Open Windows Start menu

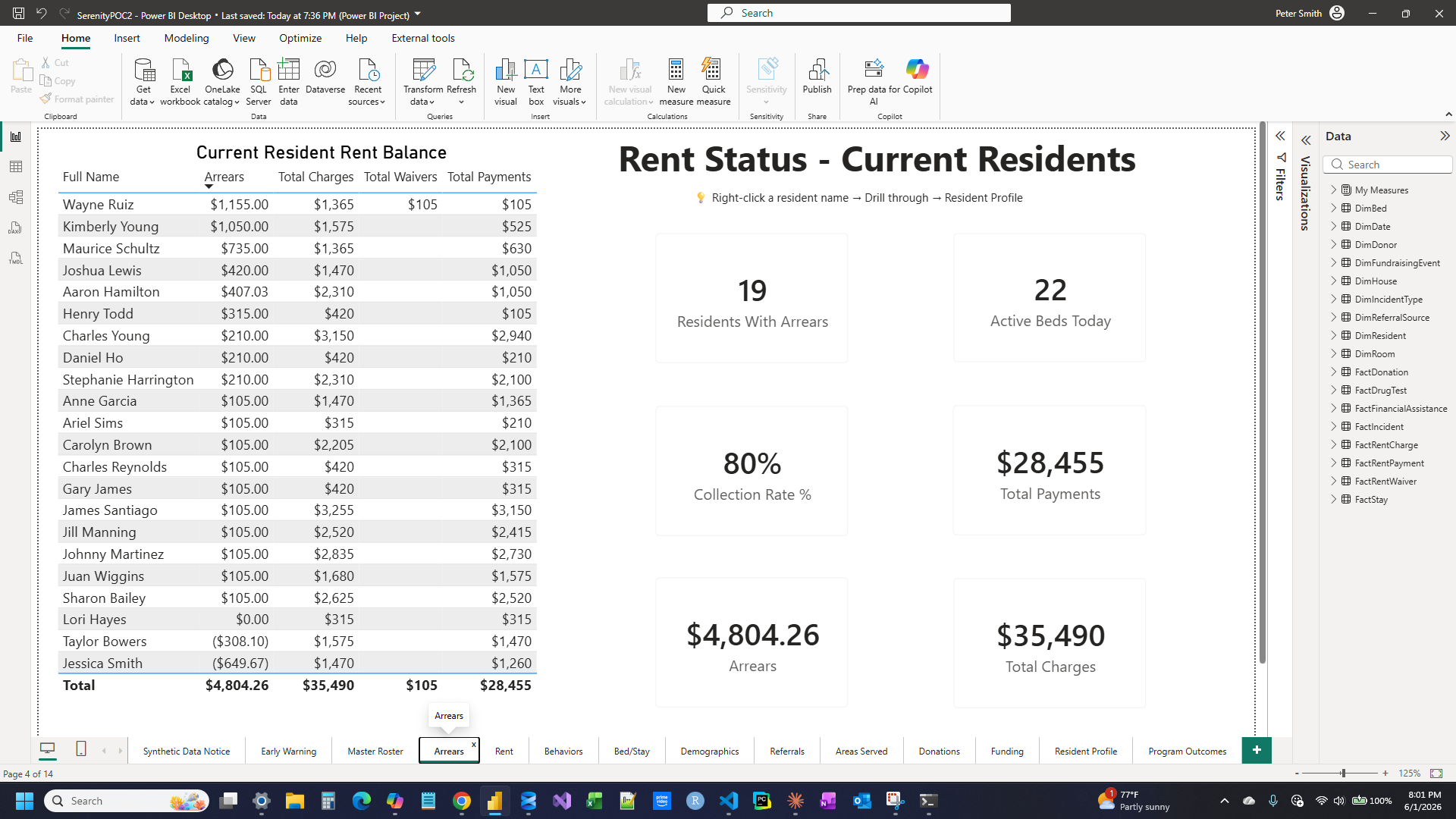click(24, 801)
